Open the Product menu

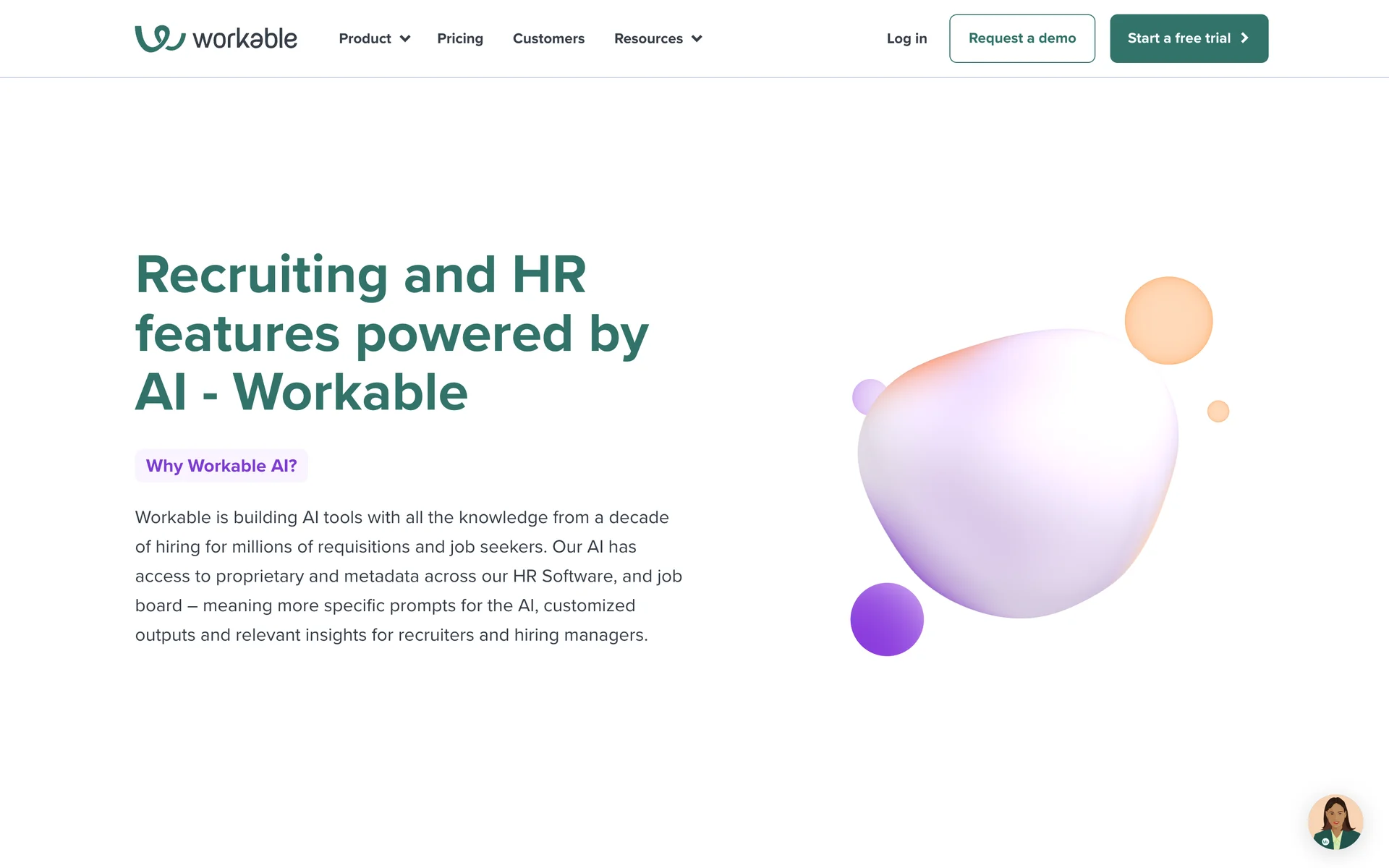tap(365, 39)
